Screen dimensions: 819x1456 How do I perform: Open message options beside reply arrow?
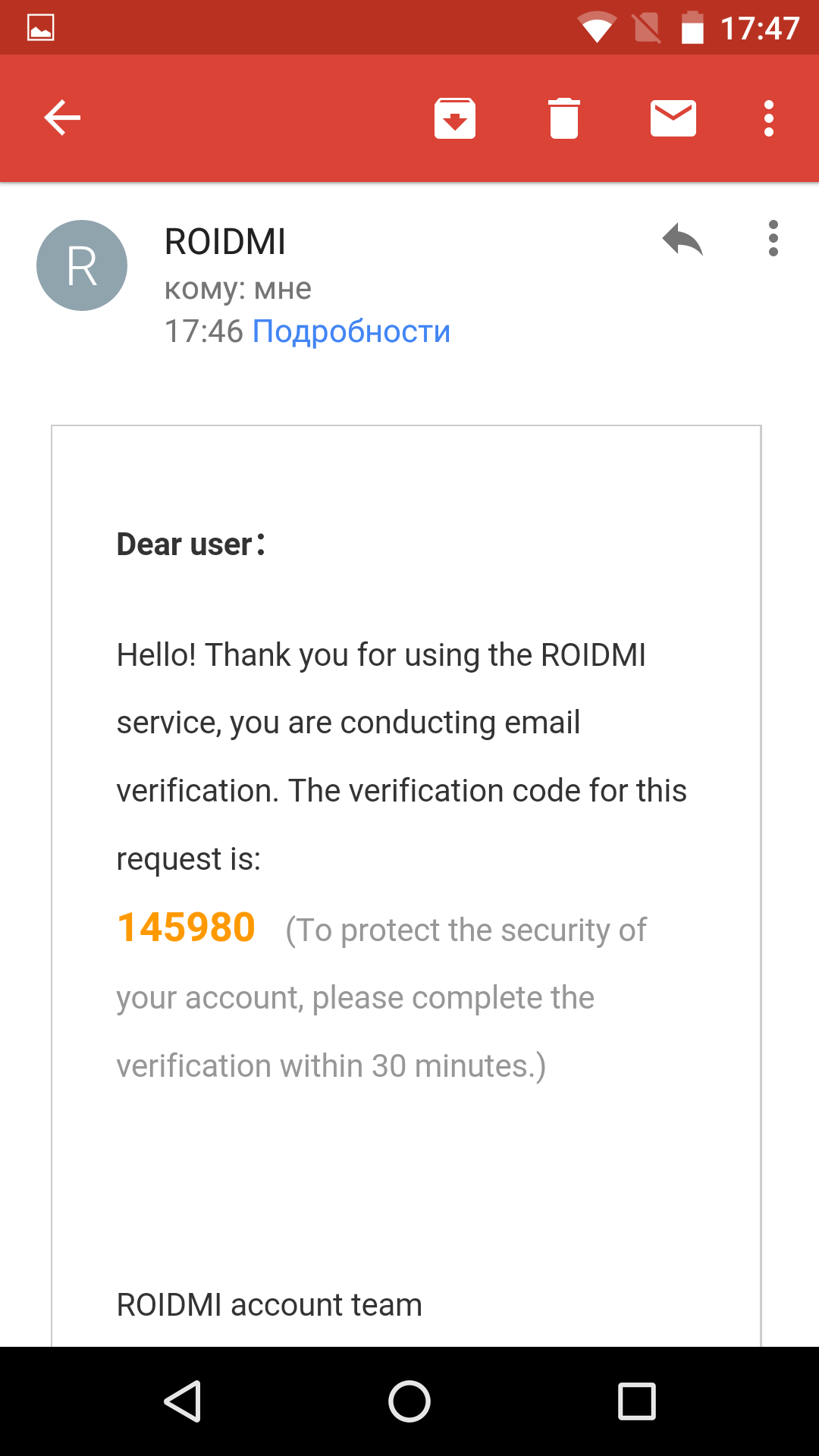coord(773,240)
